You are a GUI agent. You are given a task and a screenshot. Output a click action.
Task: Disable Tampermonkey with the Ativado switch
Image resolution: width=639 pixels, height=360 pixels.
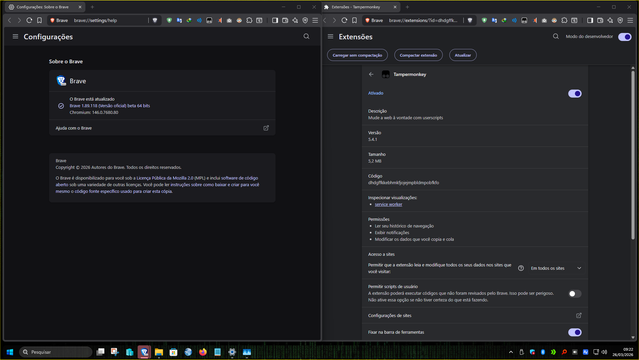575,94
